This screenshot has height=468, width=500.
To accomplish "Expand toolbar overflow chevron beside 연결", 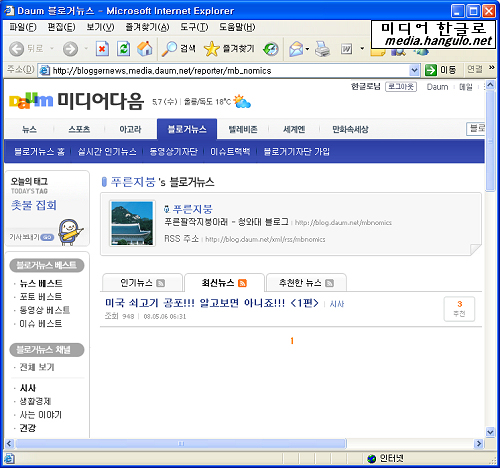I will click(492, 68).
